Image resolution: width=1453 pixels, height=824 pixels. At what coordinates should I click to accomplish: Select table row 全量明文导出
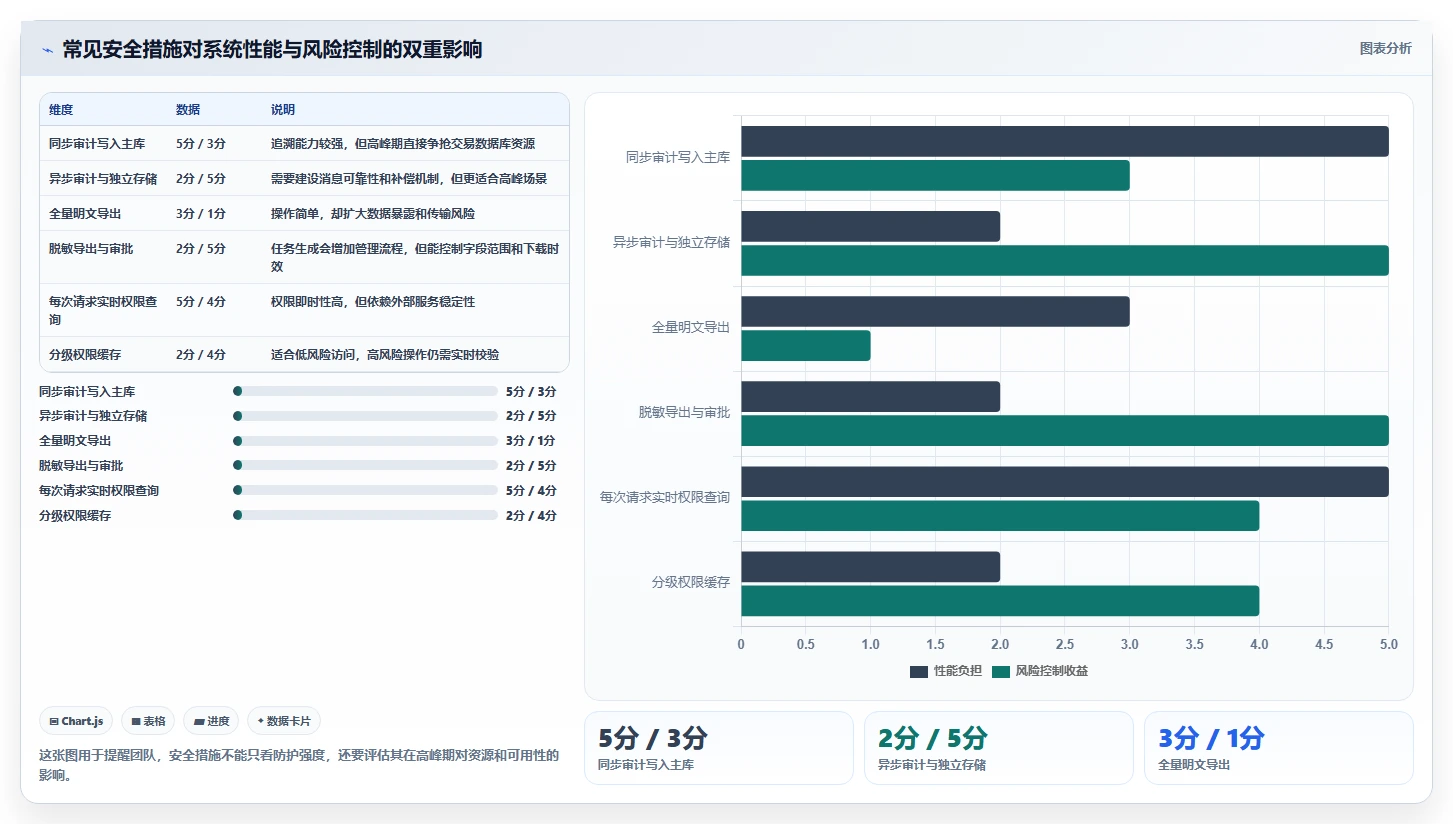304,213
